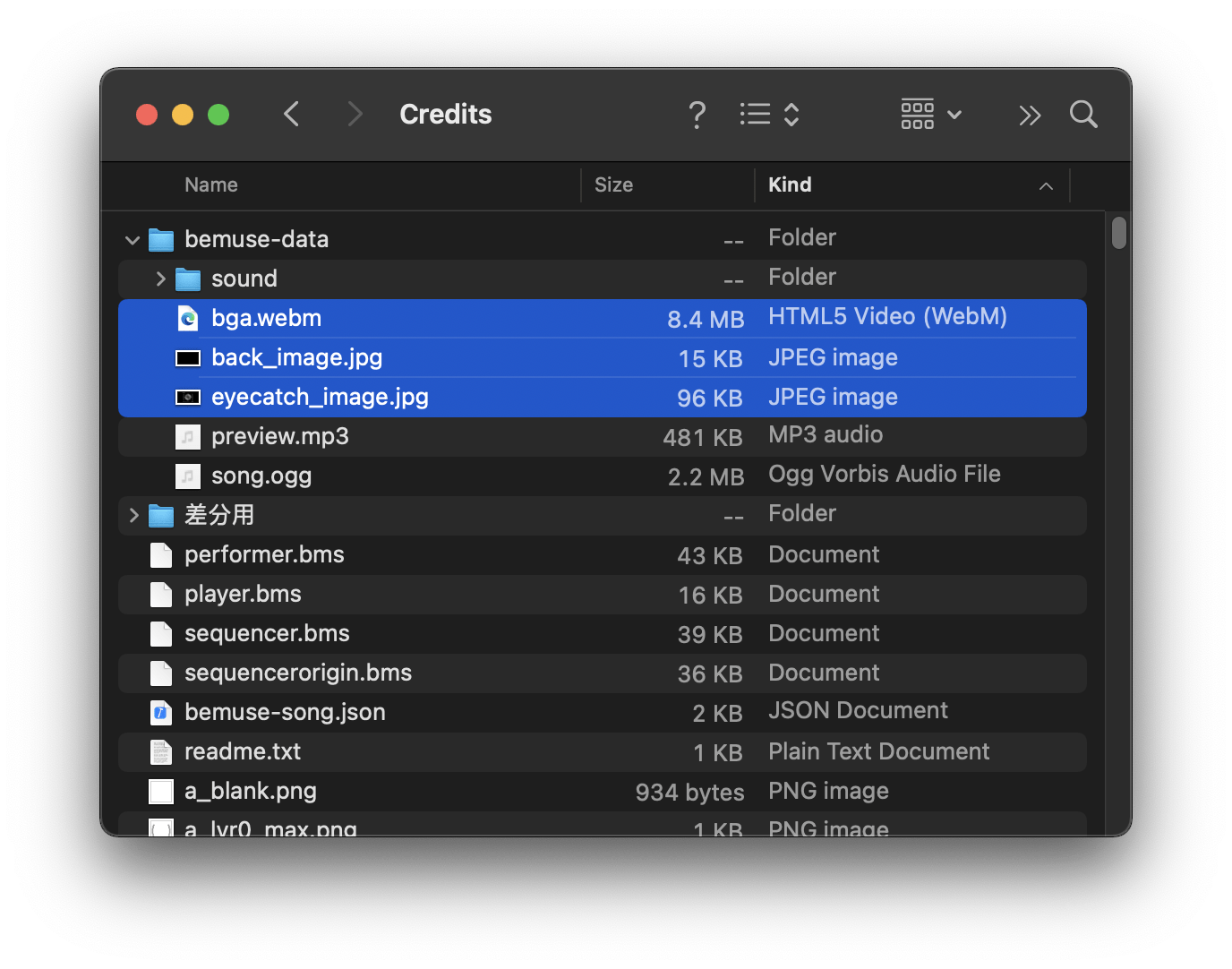This screenshot has height=969, width=1232.
Task: Expand the 差分用 folder
Action: click(x=133, y=515)
